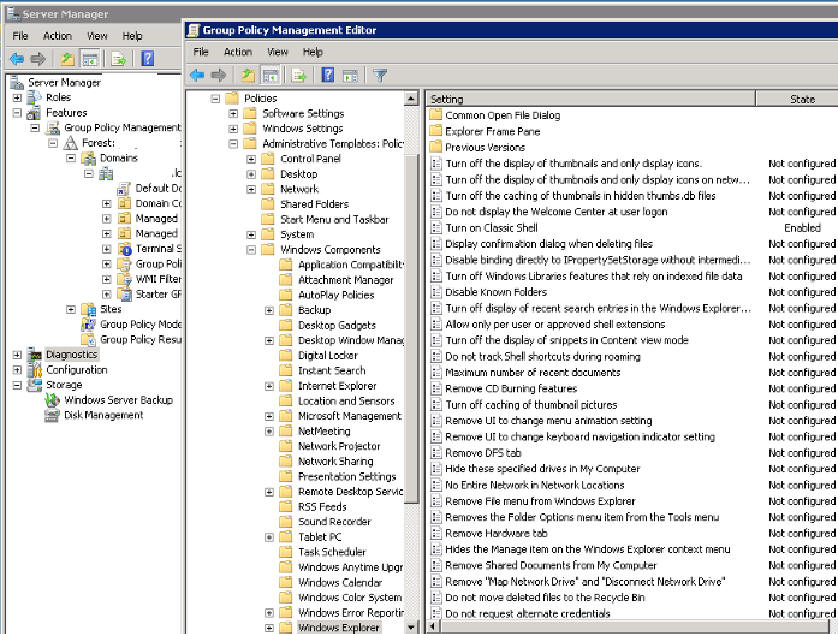Click Explorer Frame Pane folder icon
The height and width of the screenshot is (634, 838).
click(x=436, y=131)
